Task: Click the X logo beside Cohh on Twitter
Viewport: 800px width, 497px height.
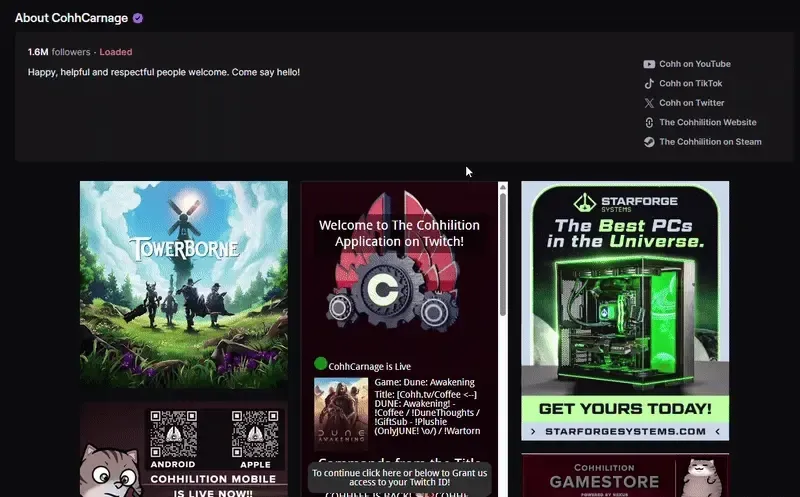Action: (x=649, y=103)
